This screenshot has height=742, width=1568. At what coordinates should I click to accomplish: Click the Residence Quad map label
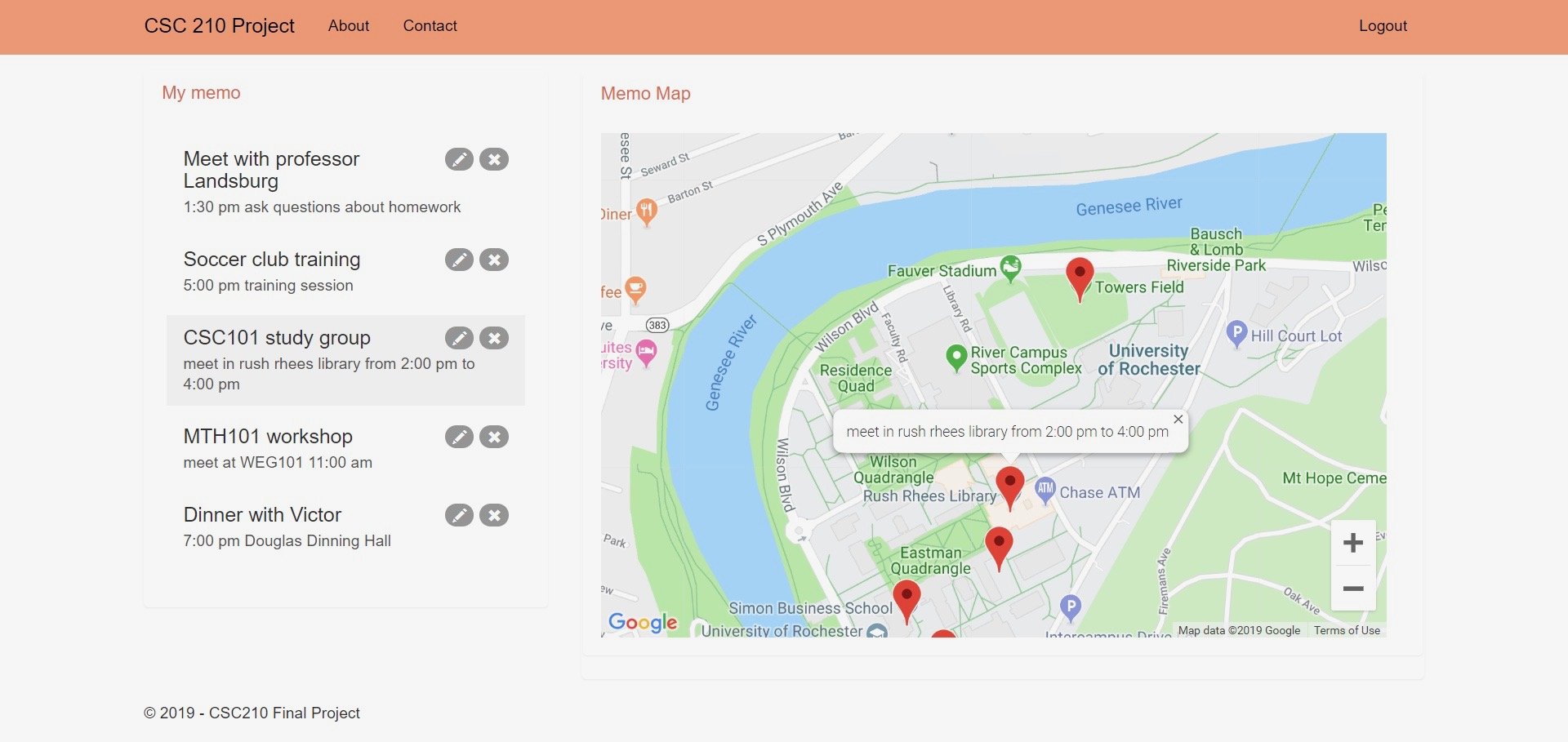pyautogui.click(x=856, y=378)
